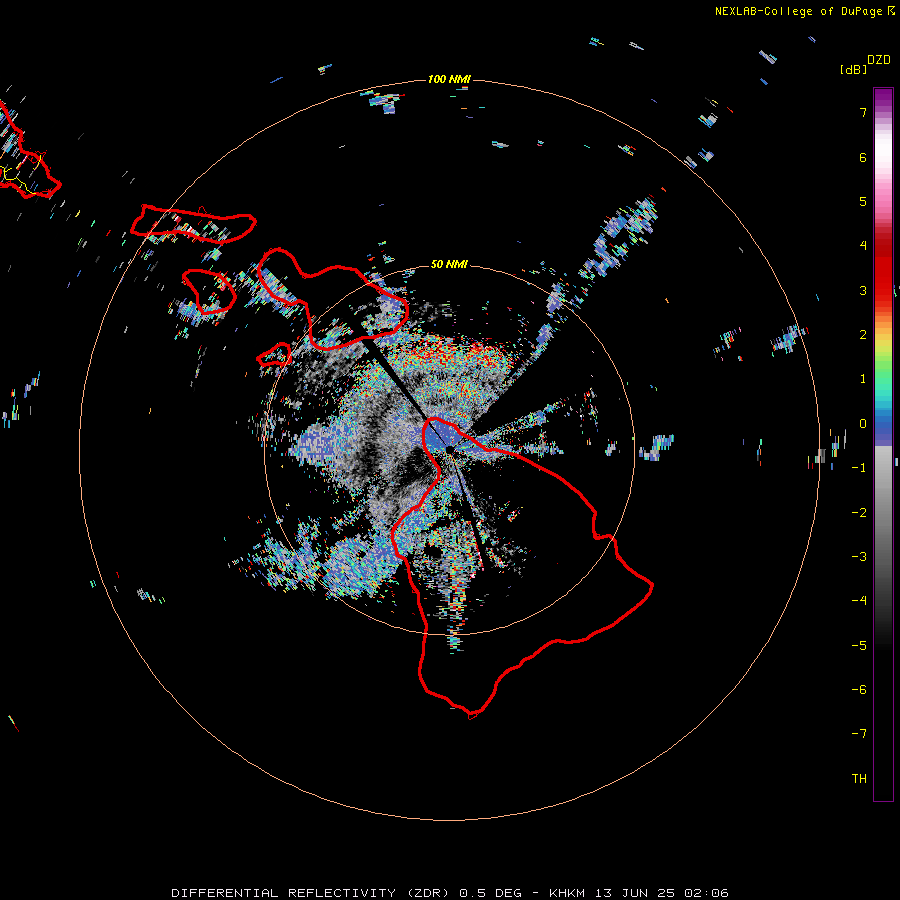Image resolution: width=900 pixels, height=900 pixels.
Task: Click the 13 JUN 25 02:06 timestamp
Action: (662, 893)
